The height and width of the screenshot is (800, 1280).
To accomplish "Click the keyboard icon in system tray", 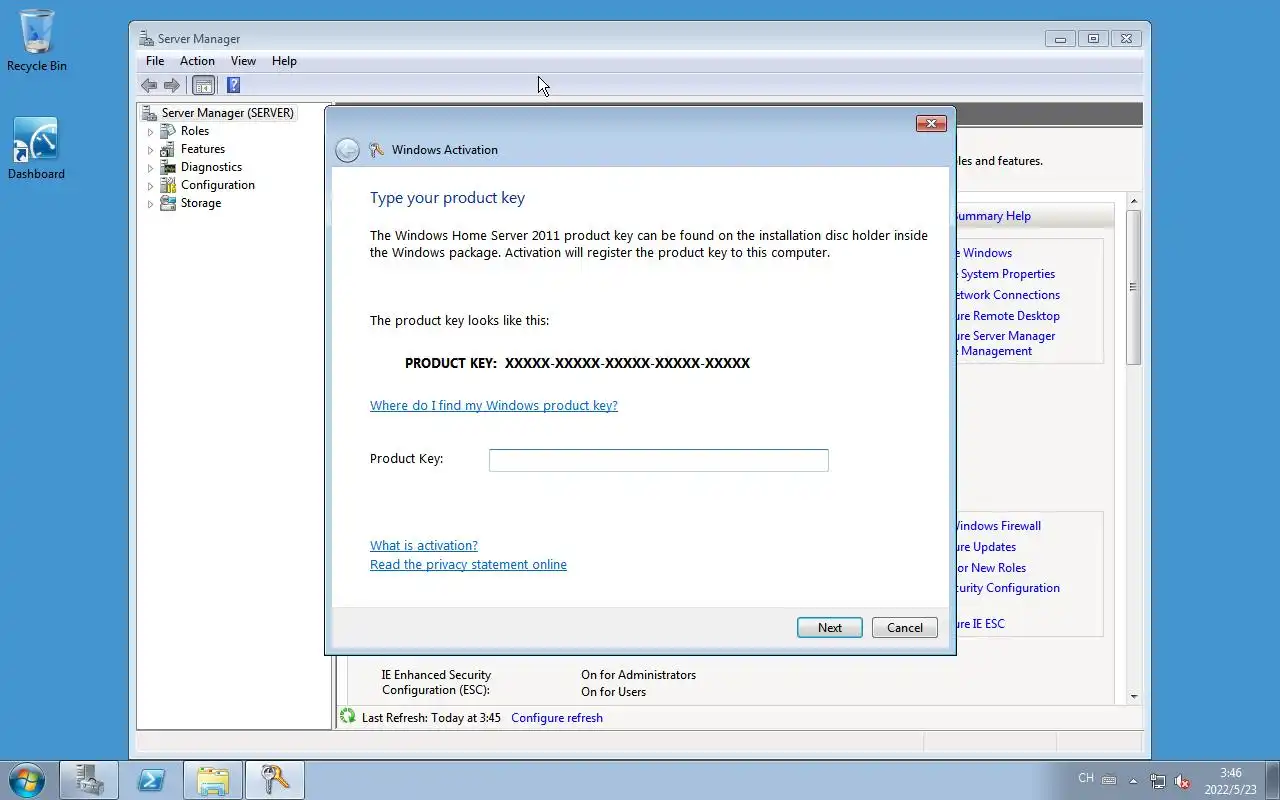I will [x=1109, y=780].
